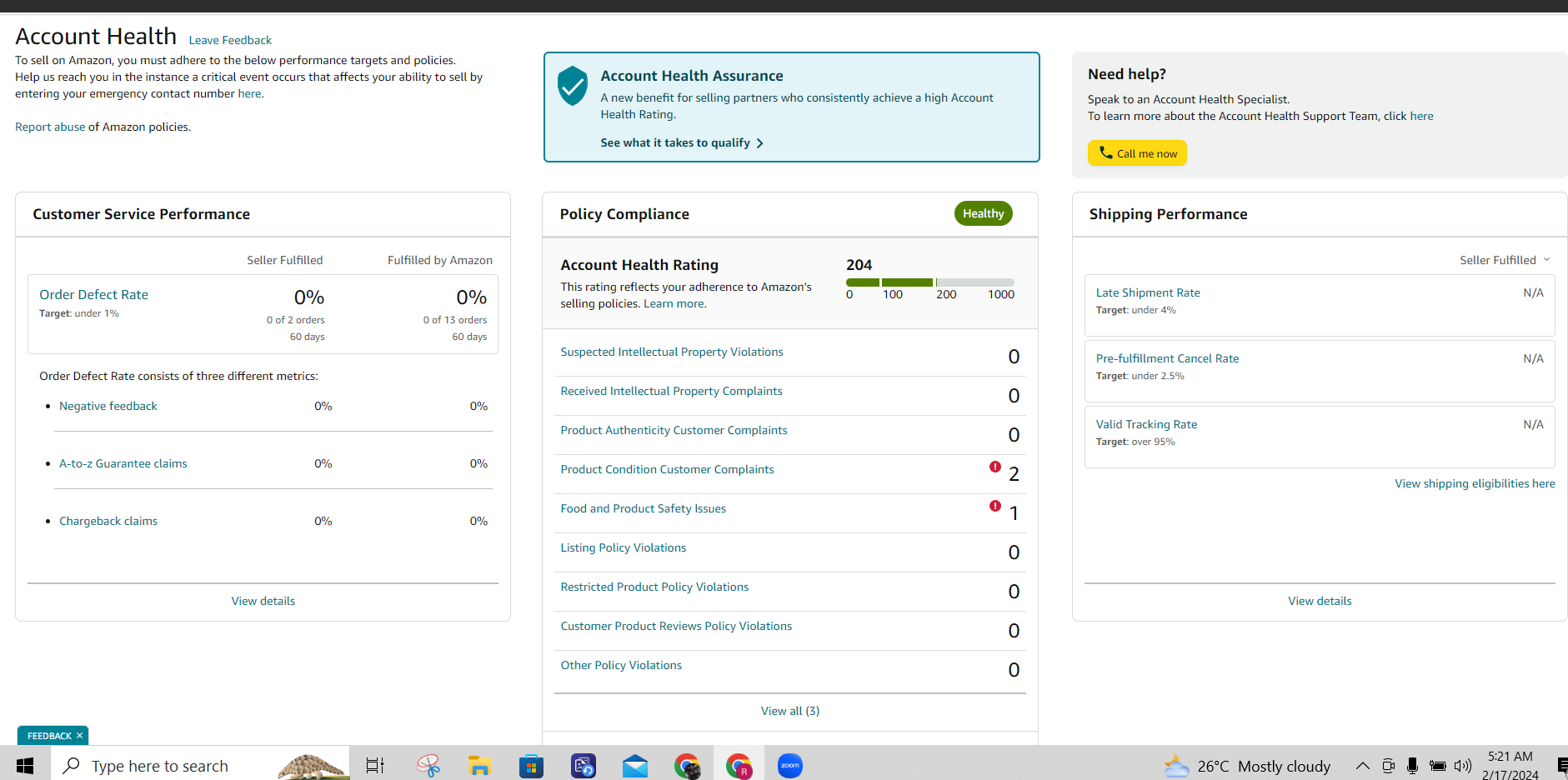Open the Chargeback claims link
Image resolution: width=1568 pixels, height=780 pixels.
click(x=108, y=521)
